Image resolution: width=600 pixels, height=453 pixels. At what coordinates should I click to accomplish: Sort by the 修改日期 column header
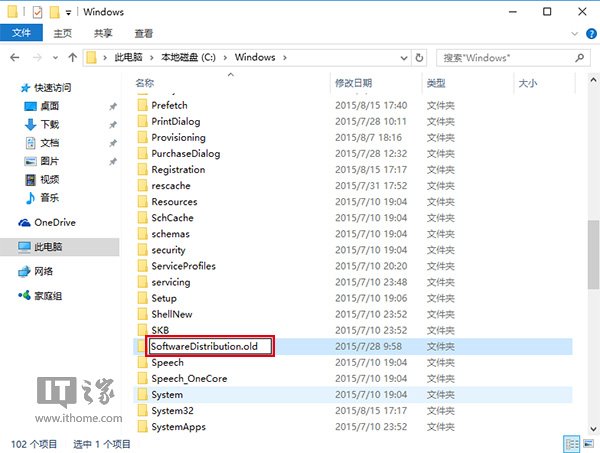point(353,83)
